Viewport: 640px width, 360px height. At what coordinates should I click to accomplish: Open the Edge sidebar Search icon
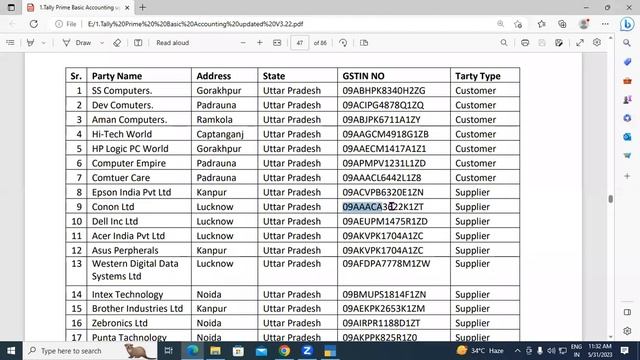[x=627, y=43]
